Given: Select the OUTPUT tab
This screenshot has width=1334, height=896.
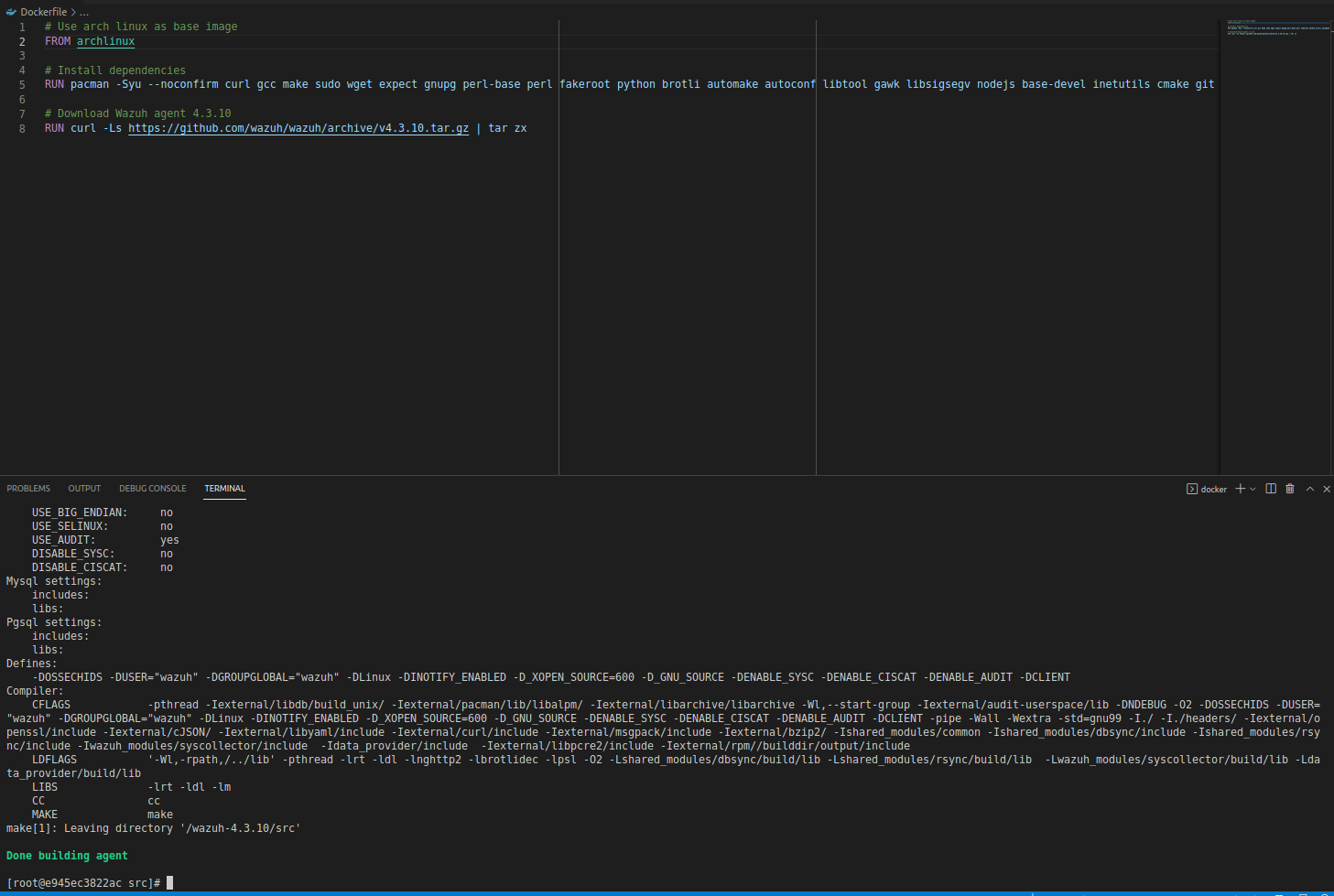Looking at the screenshot, I should (84, 488).
